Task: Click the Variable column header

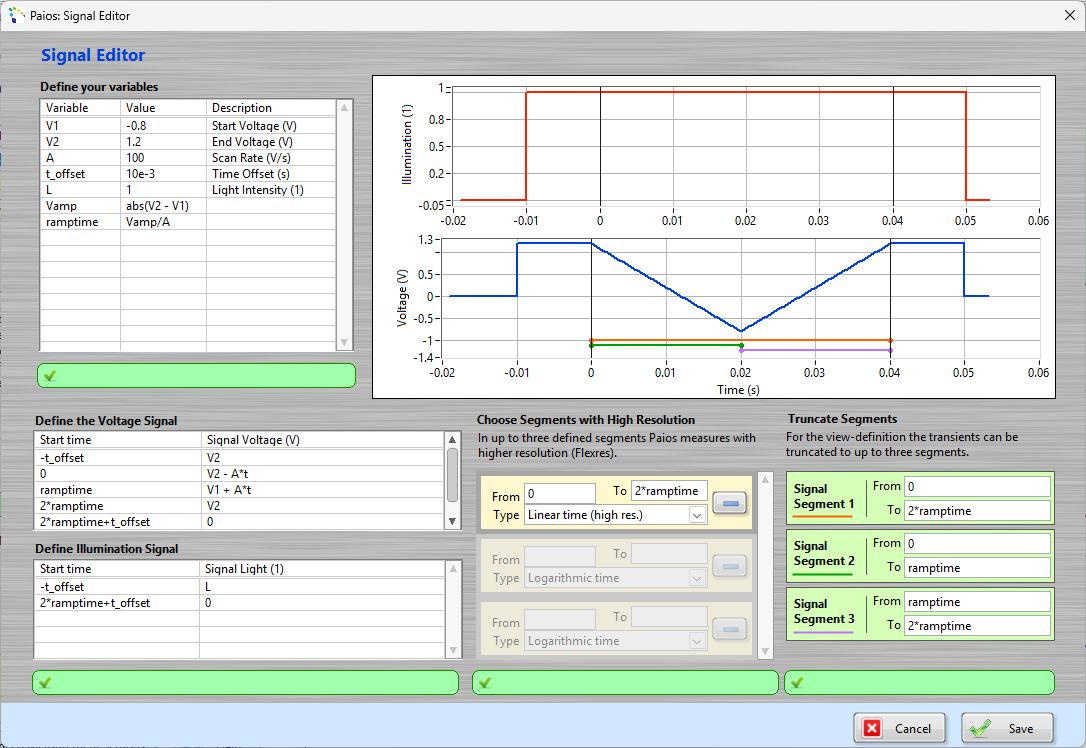Action: click(80, 107)
